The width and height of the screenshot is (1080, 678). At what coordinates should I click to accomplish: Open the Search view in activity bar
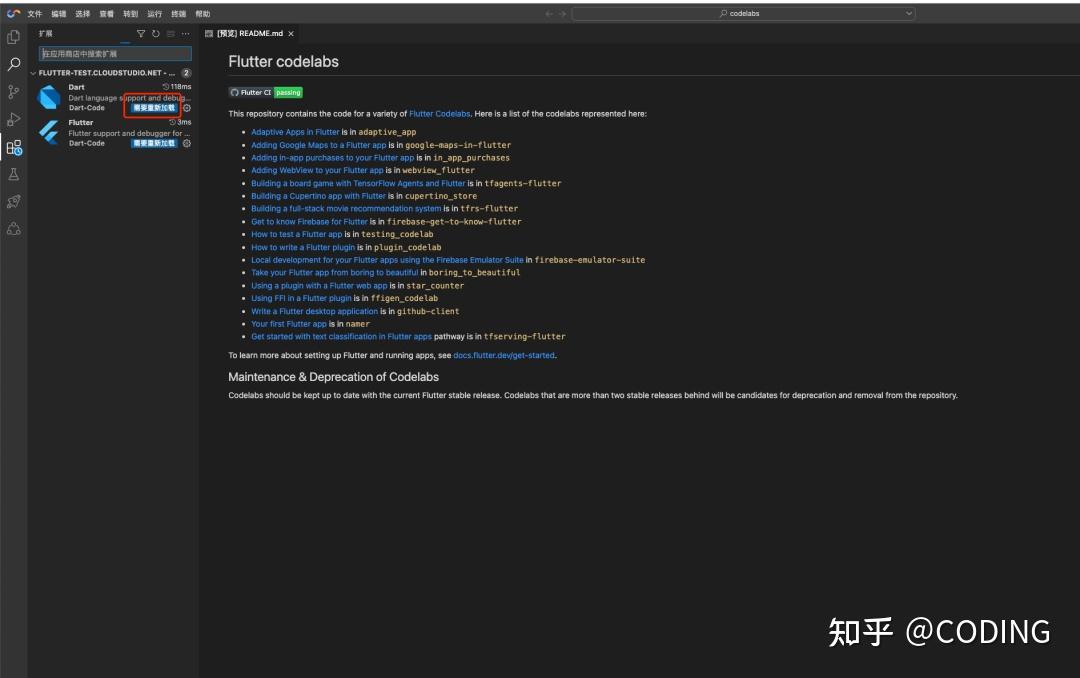tap(14, 65)
